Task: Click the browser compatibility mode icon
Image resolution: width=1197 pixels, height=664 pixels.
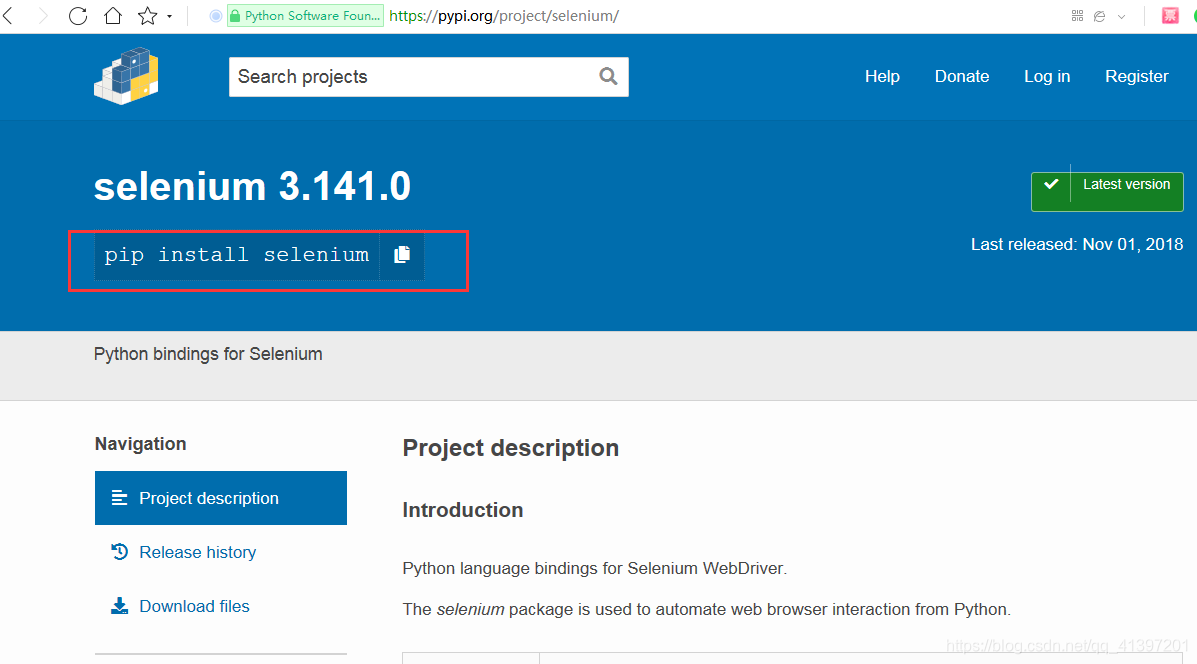Action: point(1099,16)
